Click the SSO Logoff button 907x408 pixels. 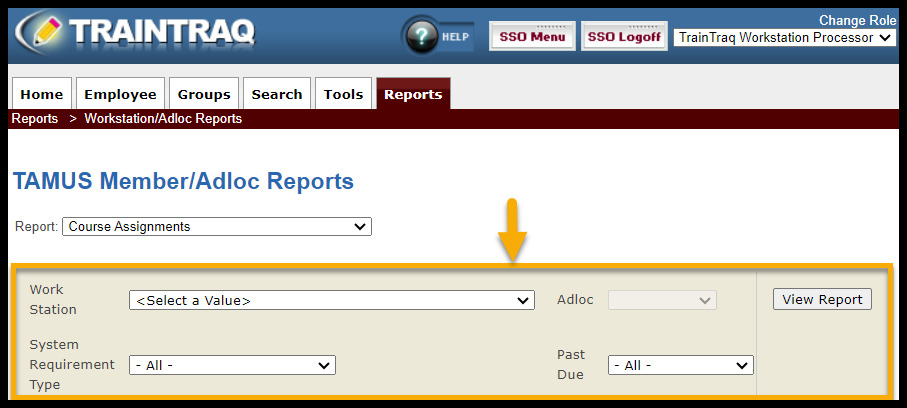(623, 37)
